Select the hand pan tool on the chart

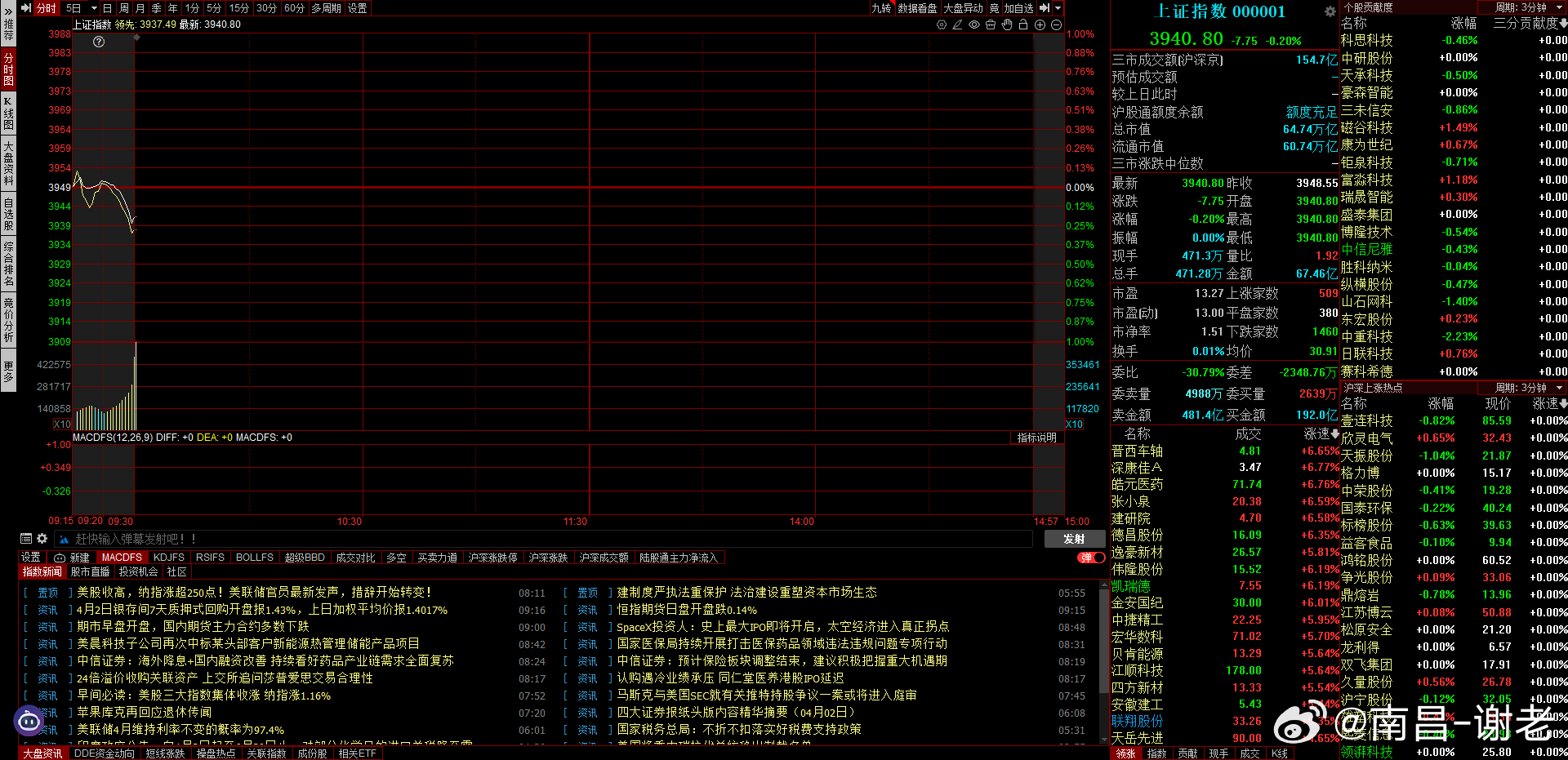click(x=1006, y=25)
